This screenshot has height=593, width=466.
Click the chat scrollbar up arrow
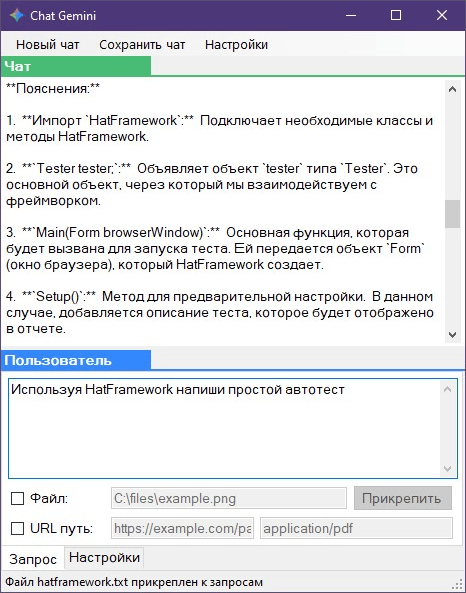(x=452, y=89)
